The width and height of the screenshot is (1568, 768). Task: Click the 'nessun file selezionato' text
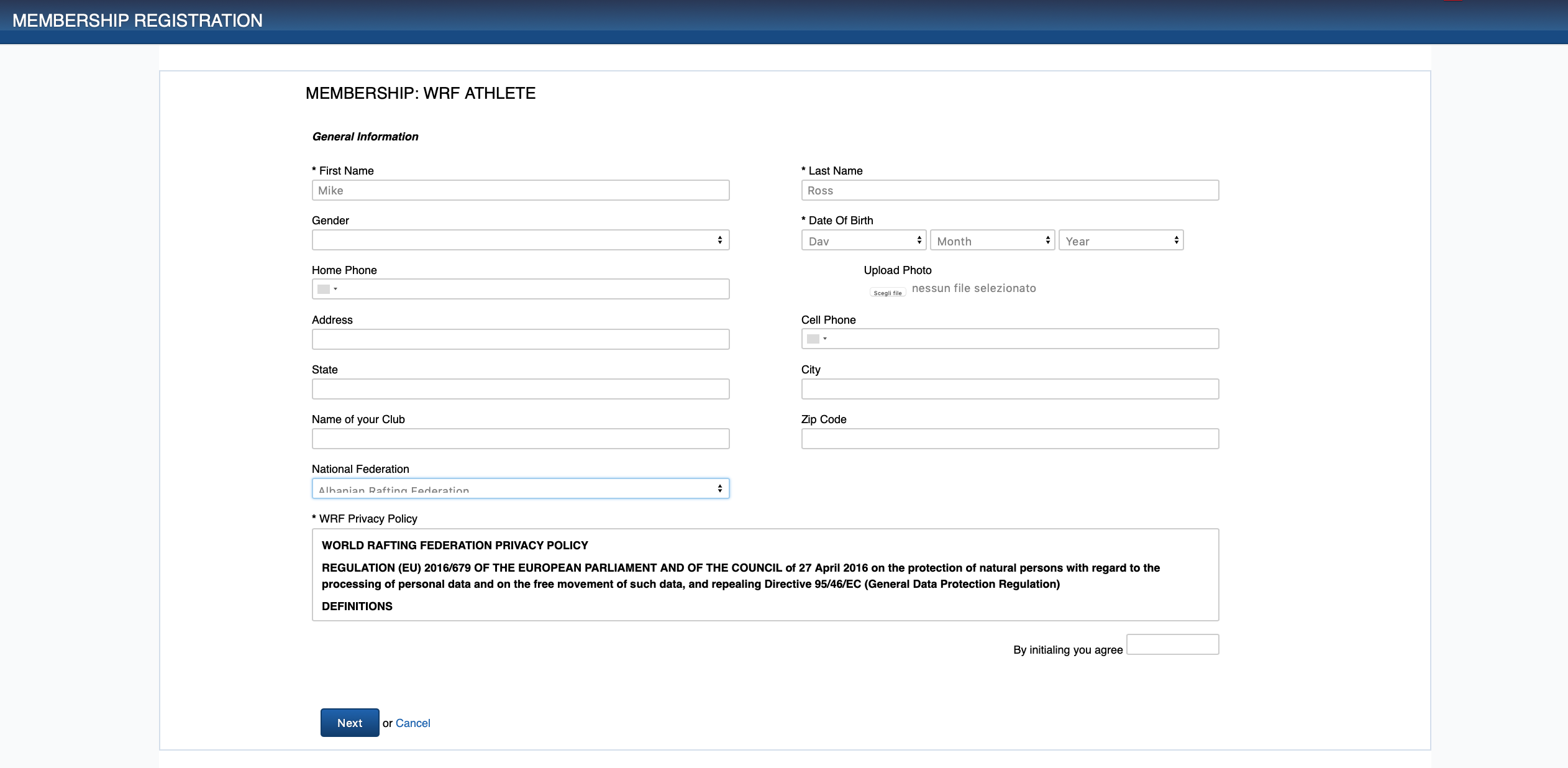point(973,288)
